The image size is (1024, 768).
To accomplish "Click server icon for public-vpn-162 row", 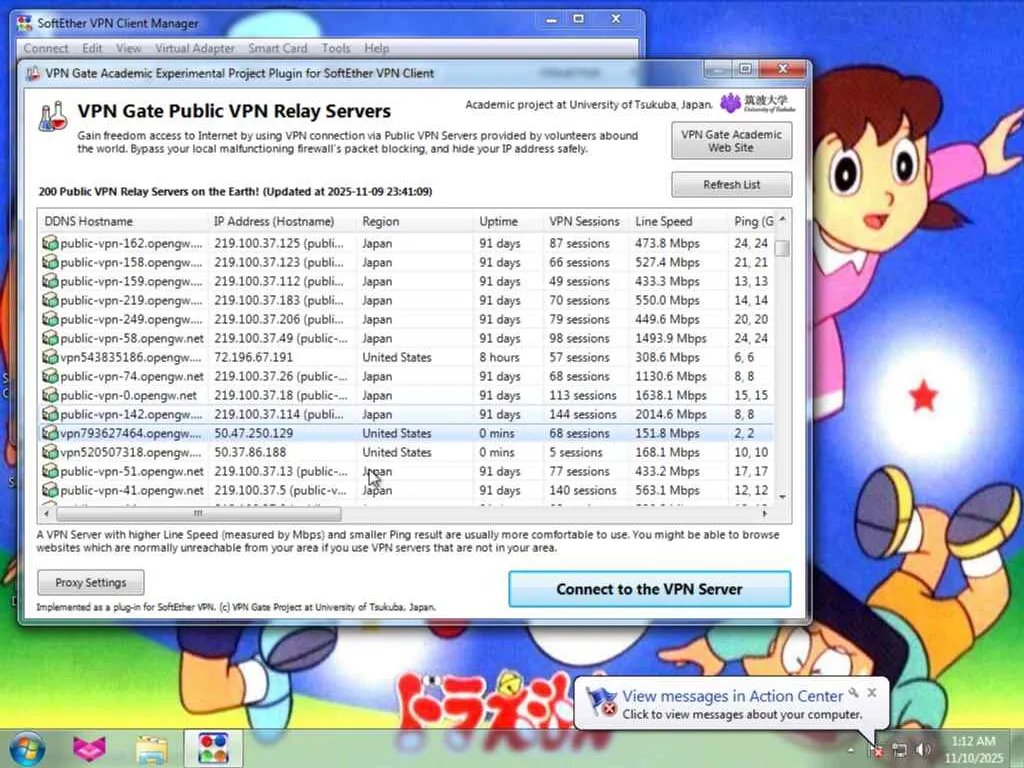I will point(50,243).
